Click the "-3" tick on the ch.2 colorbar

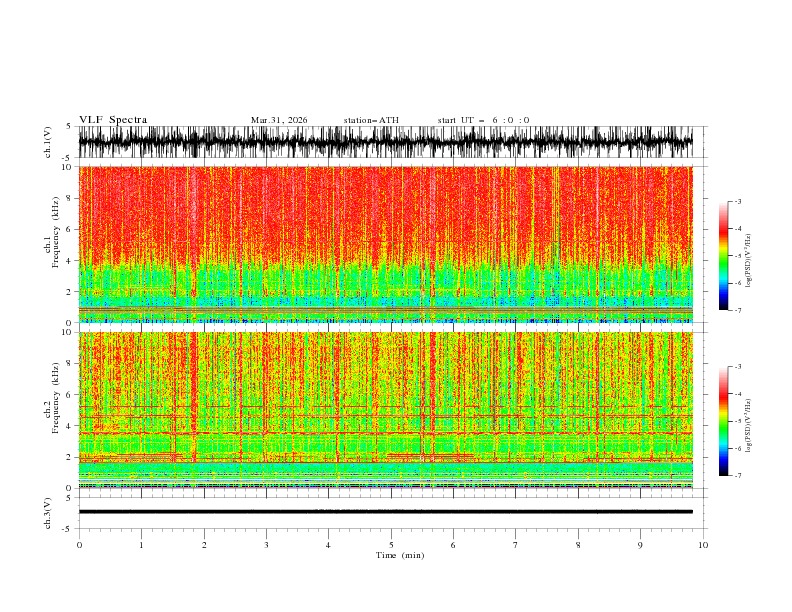point(737,367)
